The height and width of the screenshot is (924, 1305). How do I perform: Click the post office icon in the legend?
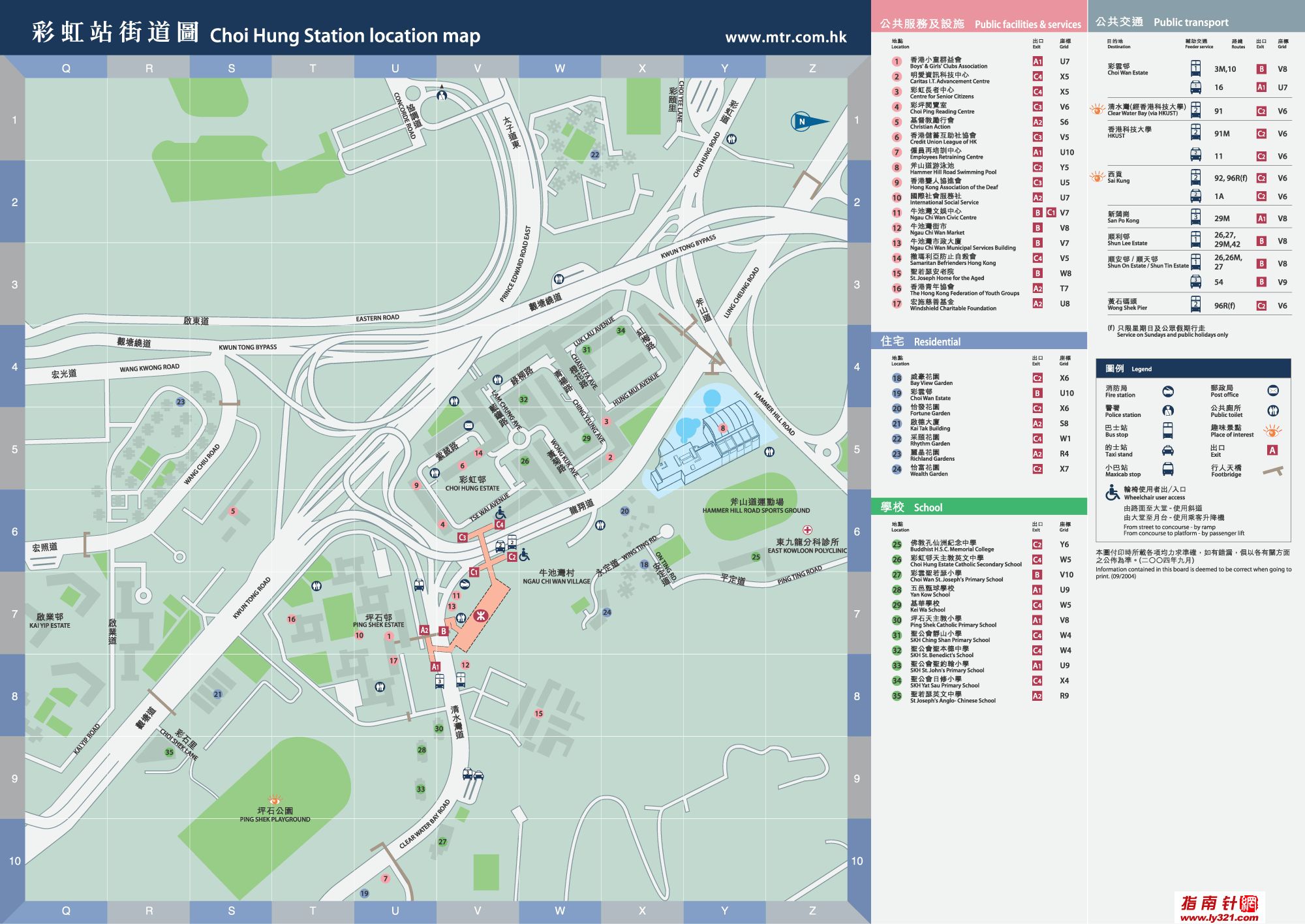(x=1273, y=391)
